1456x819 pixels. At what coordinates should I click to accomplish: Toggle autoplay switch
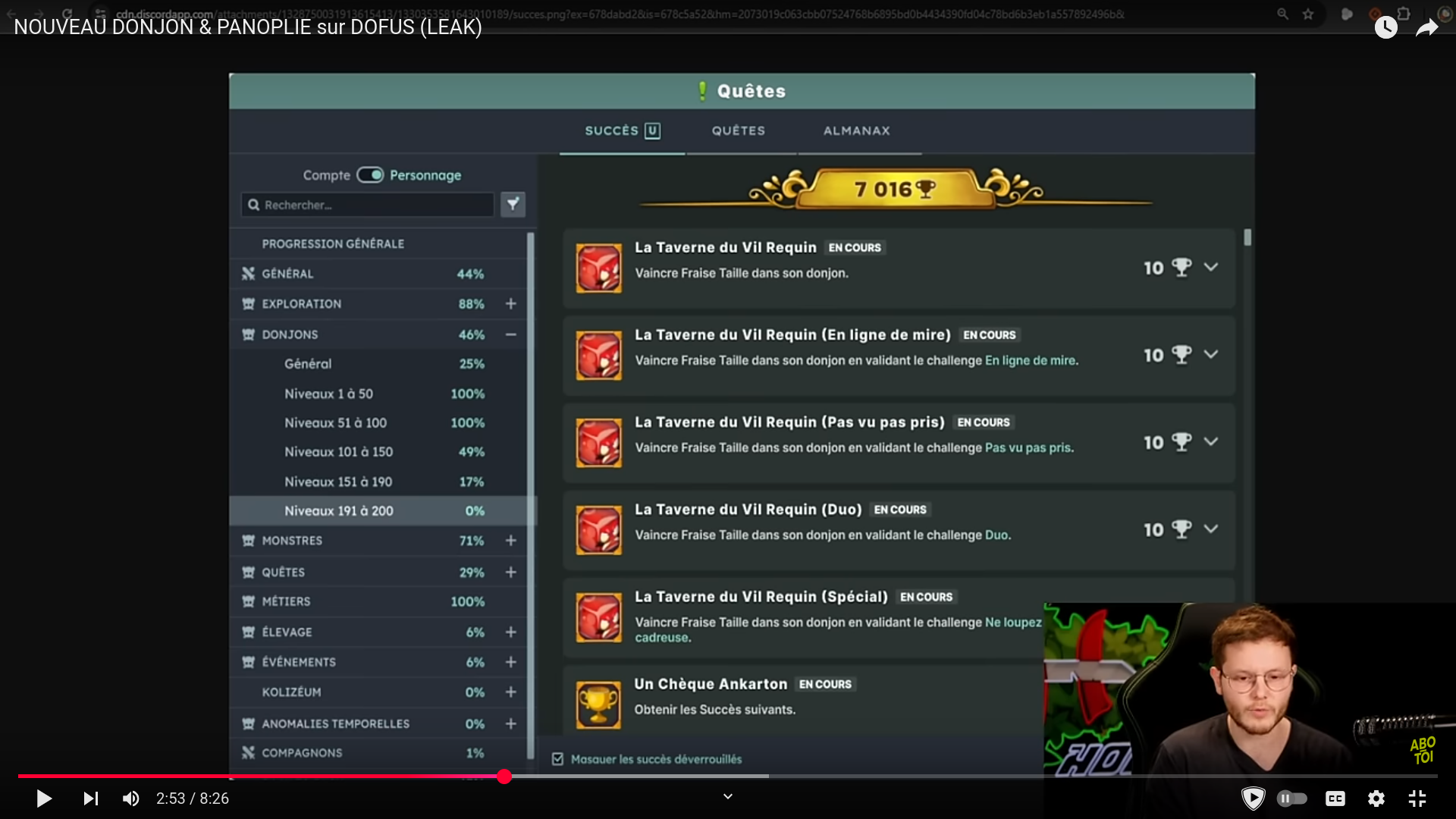(1292, 799)
